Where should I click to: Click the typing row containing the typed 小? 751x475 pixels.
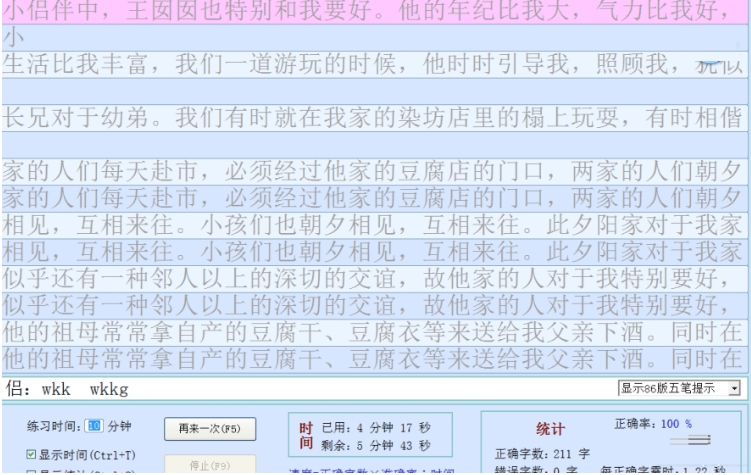[375, 37]
